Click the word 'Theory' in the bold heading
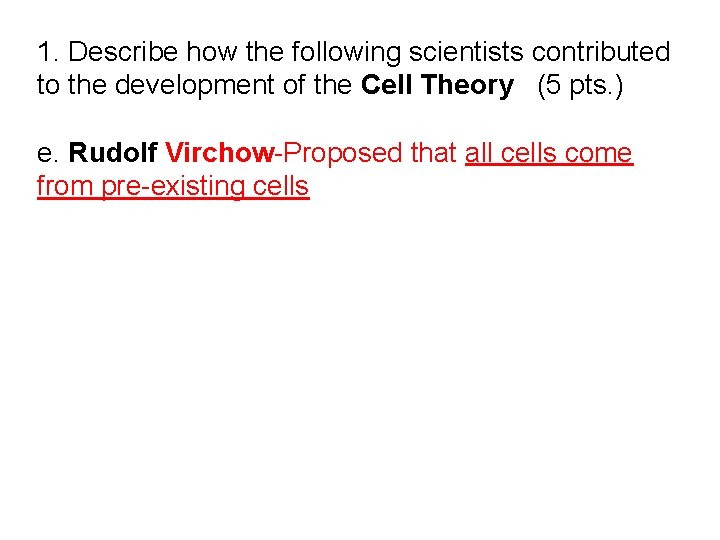720x540 pixels. [x=467, y=86]
